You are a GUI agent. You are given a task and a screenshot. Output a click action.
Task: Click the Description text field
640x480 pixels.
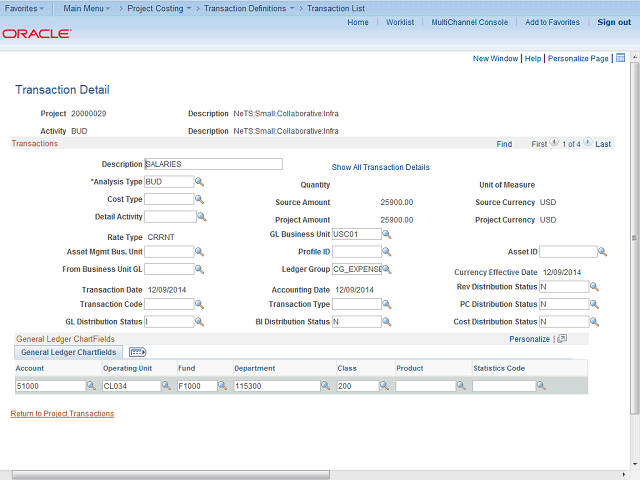(214, 164)
